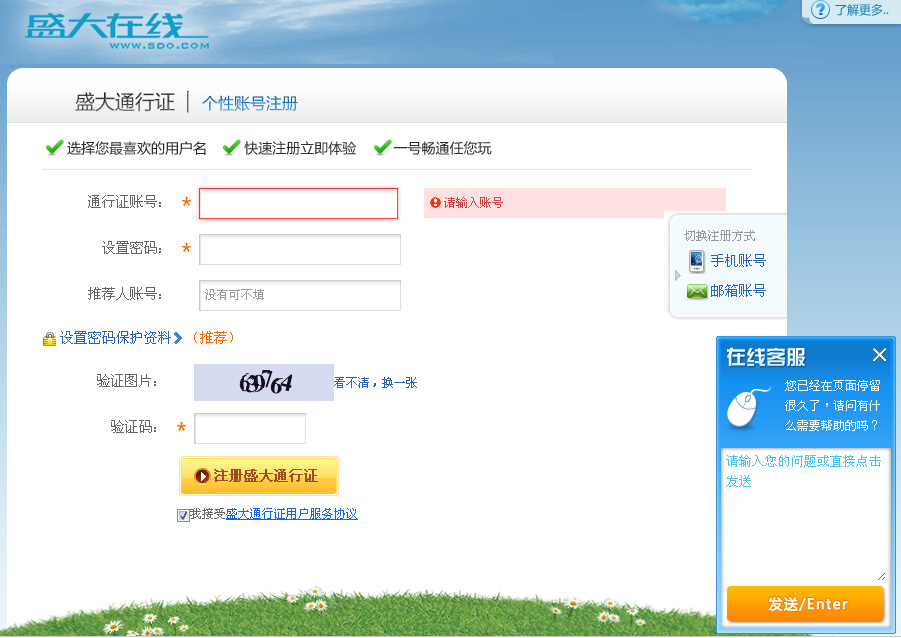
Task: Click the green envelope email icon
Action: 696,291
